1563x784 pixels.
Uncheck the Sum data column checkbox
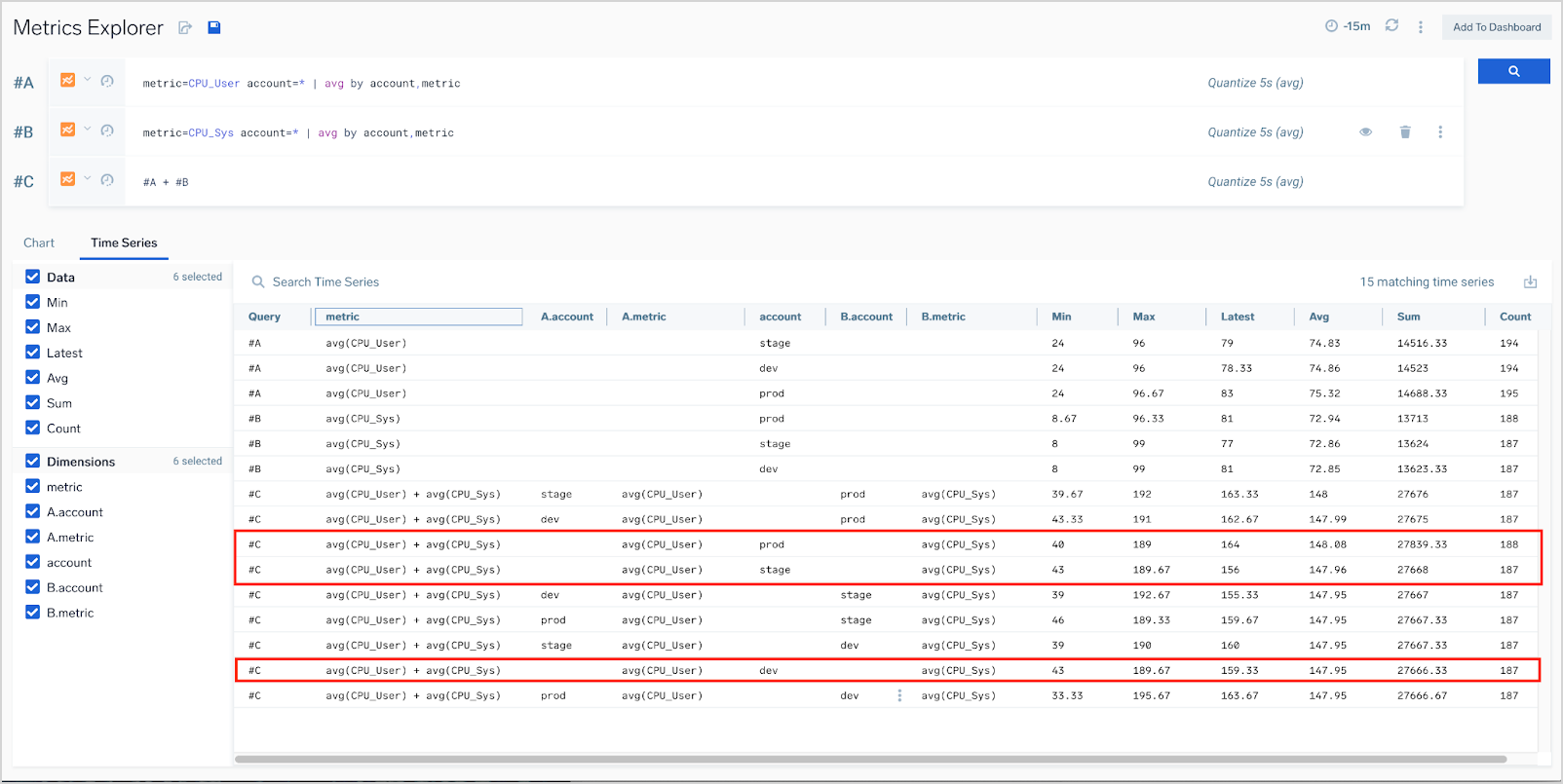point(33,403)
